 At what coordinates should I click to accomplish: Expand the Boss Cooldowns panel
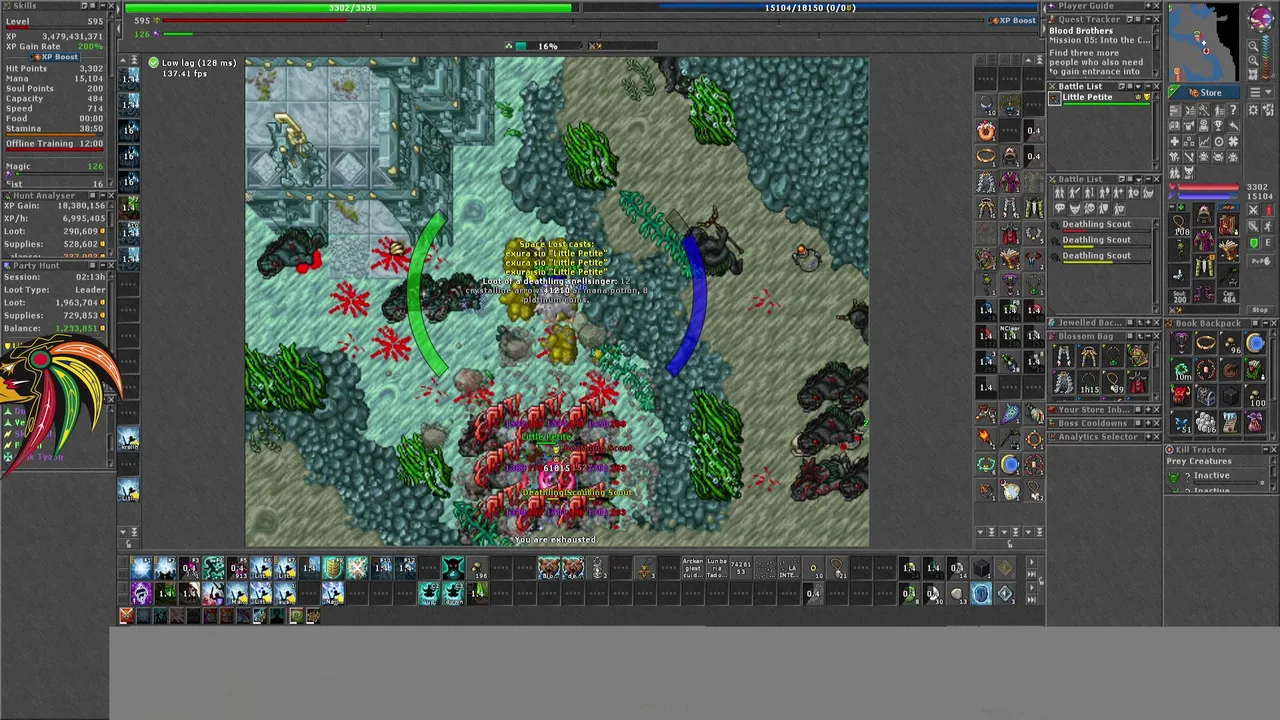point(1148,423)
